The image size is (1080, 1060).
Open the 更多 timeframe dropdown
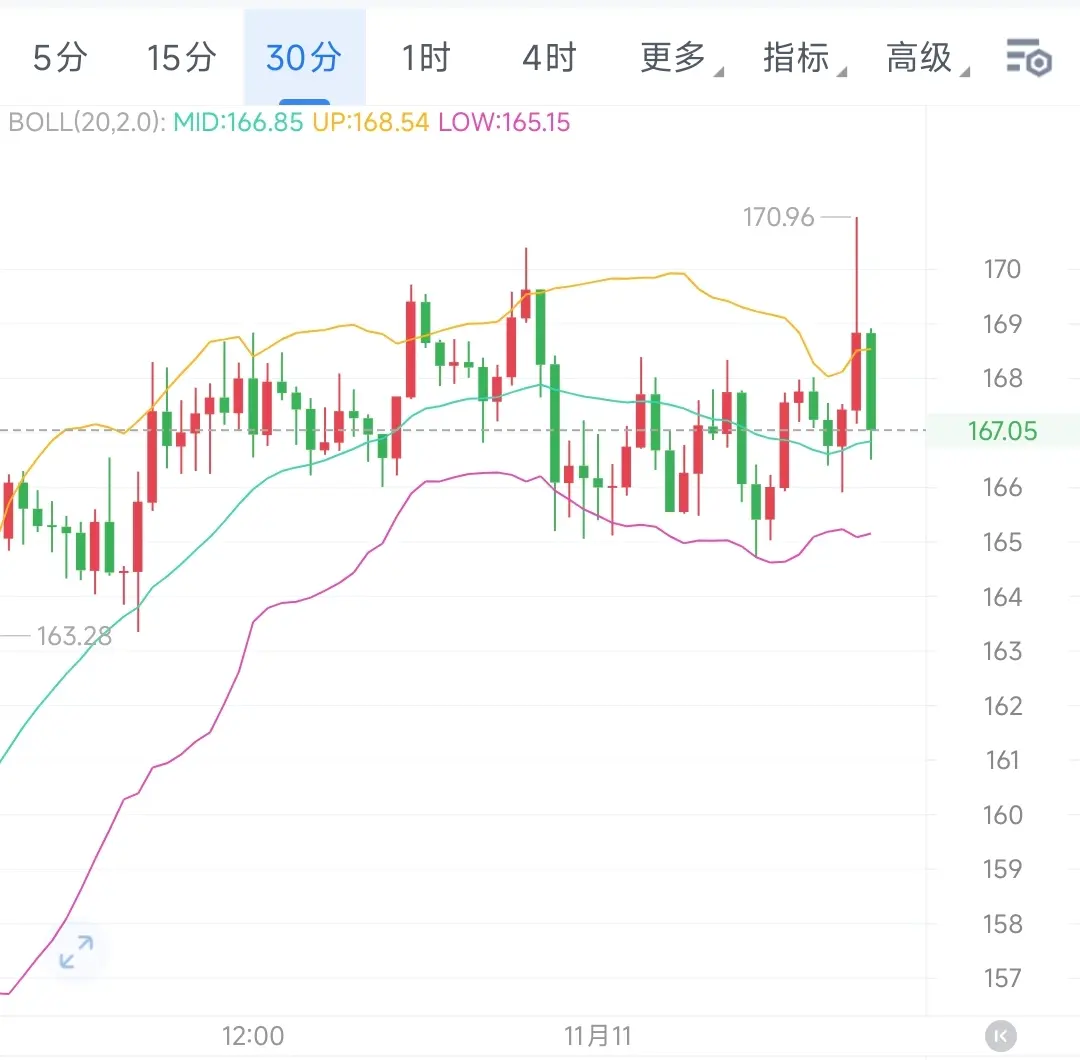click(681, 58)
